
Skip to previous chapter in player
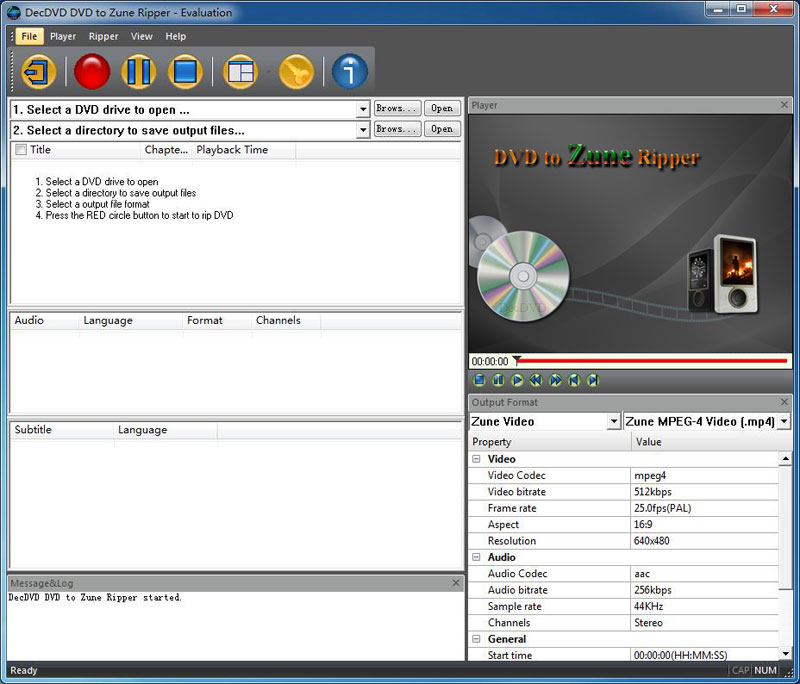coord(574,380)
